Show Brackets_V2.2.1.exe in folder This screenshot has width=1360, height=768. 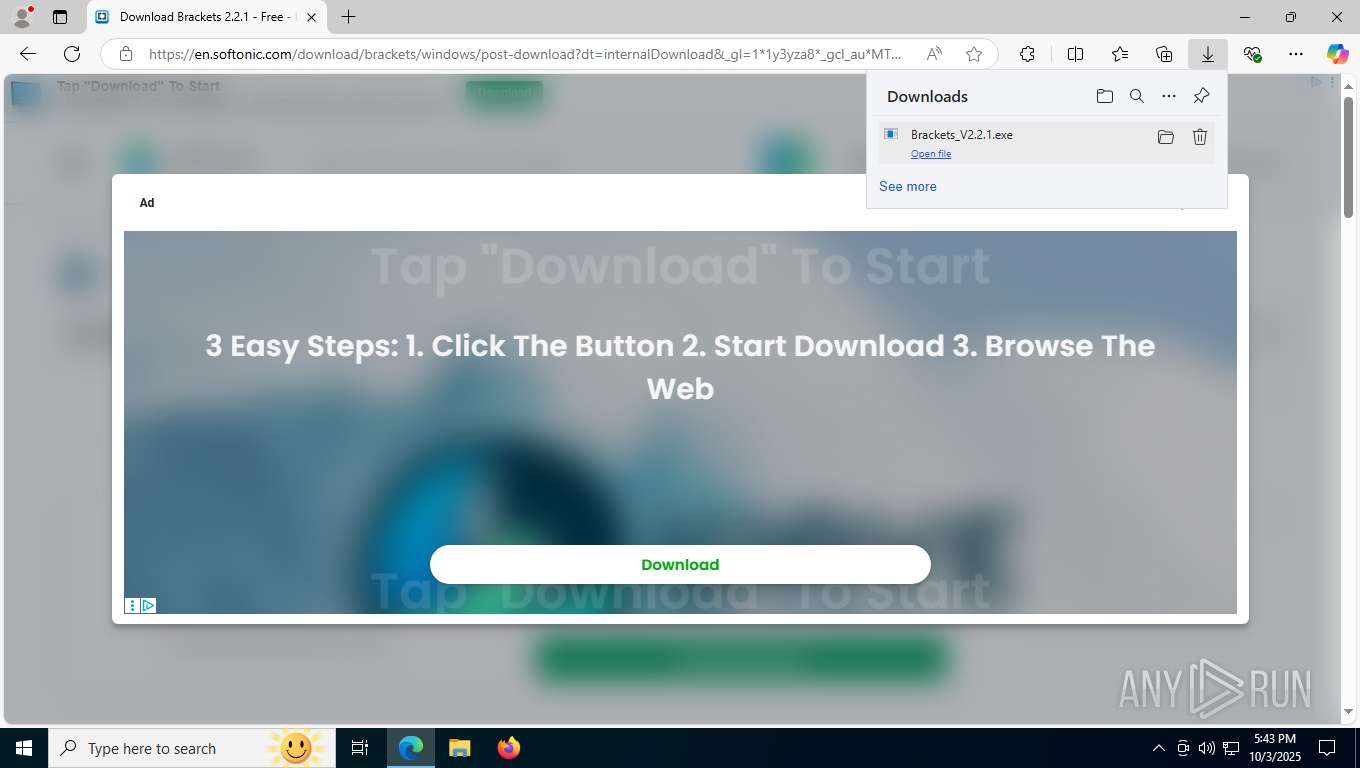coord(1165,137)
